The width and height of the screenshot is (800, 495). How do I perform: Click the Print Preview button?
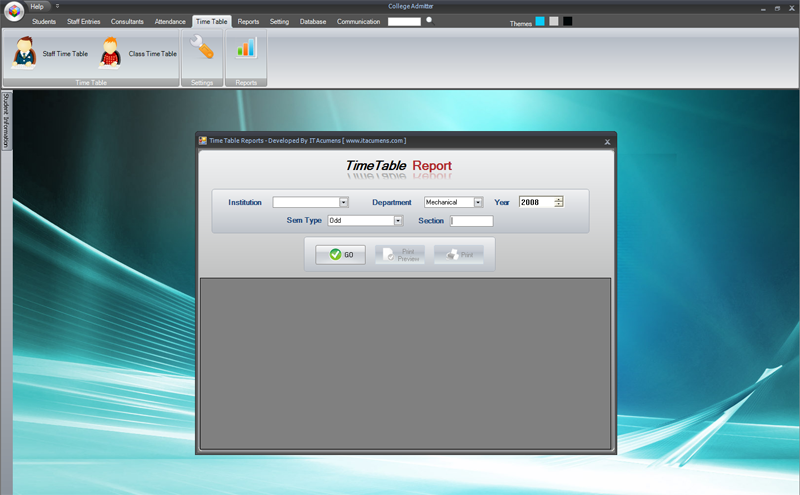pyautogui.click(x=400, y=255)
